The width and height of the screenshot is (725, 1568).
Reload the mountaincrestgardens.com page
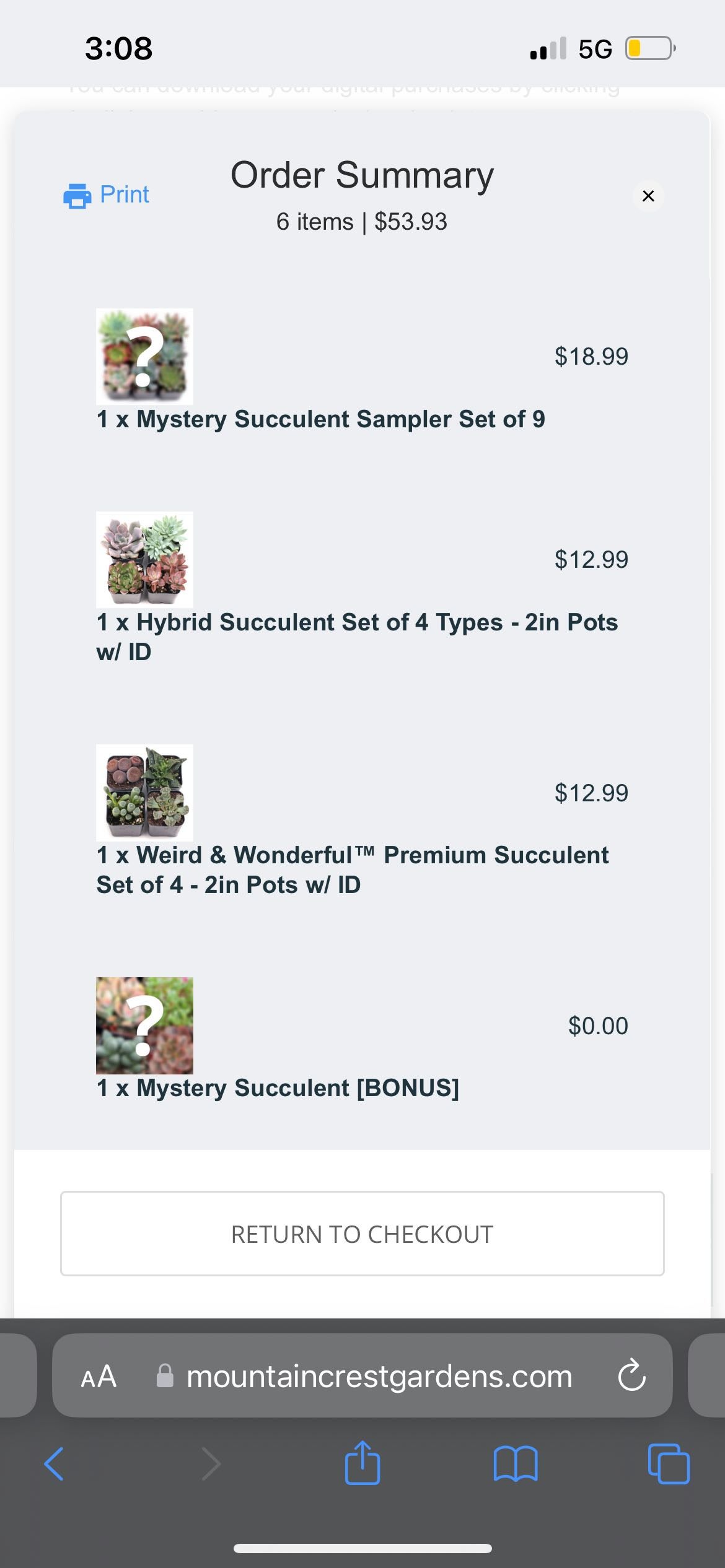[x=631, y=1376]
